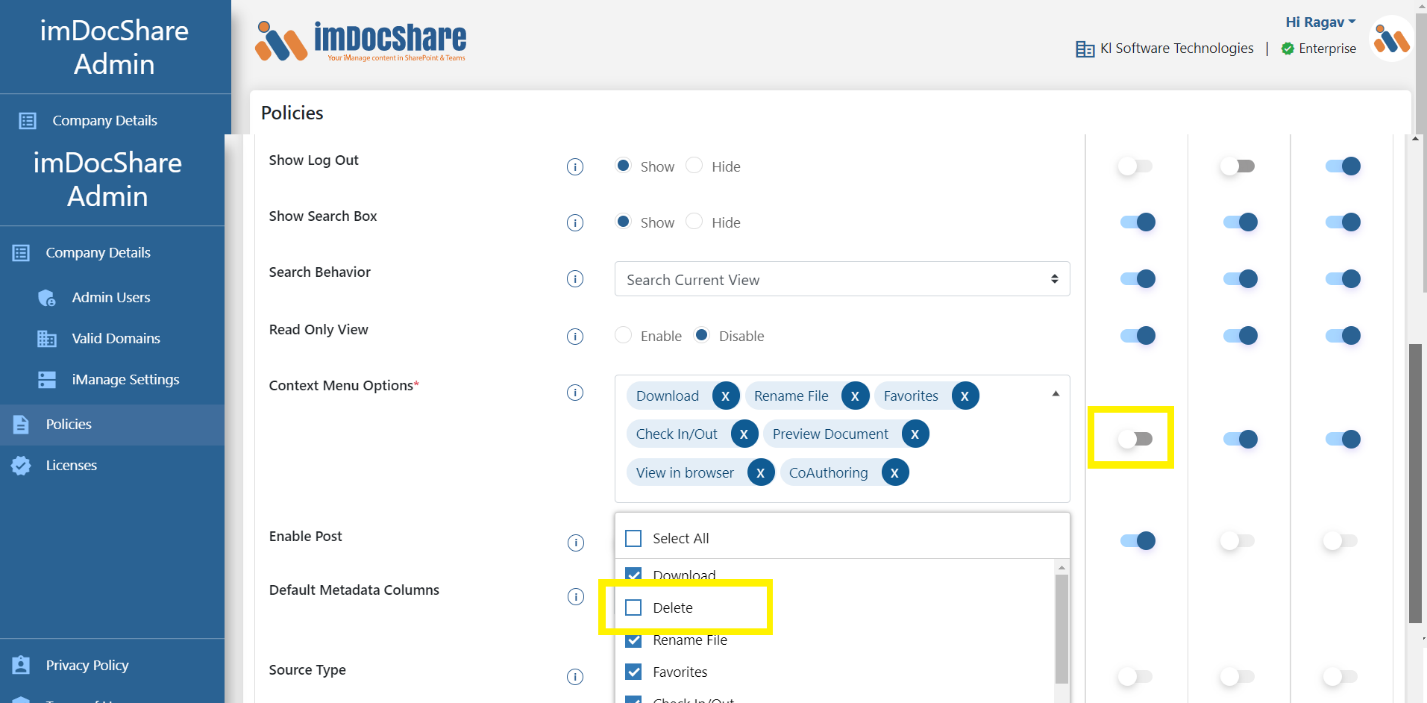Image resolution: width=1427 pixels, height=703 pixels.
Task: Click the iManage Settings server icon
Action: [x=47, y=380]
